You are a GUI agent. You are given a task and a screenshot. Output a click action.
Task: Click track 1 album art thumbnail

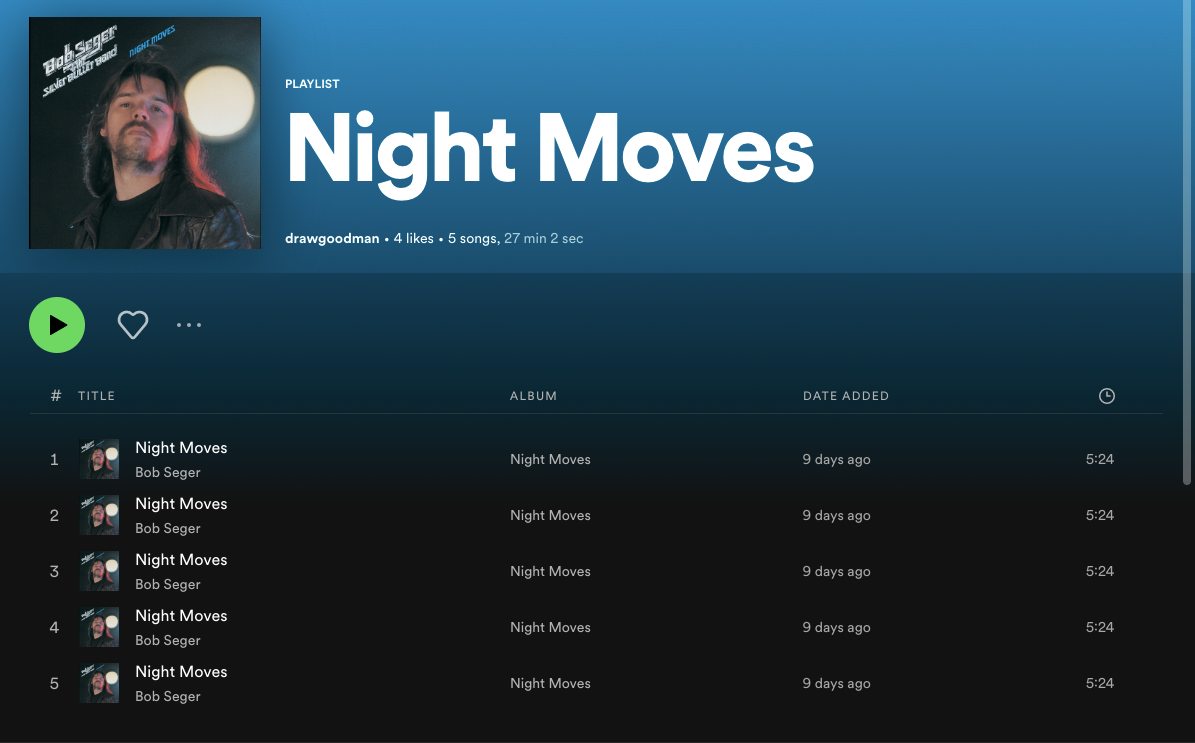(99, 459)
